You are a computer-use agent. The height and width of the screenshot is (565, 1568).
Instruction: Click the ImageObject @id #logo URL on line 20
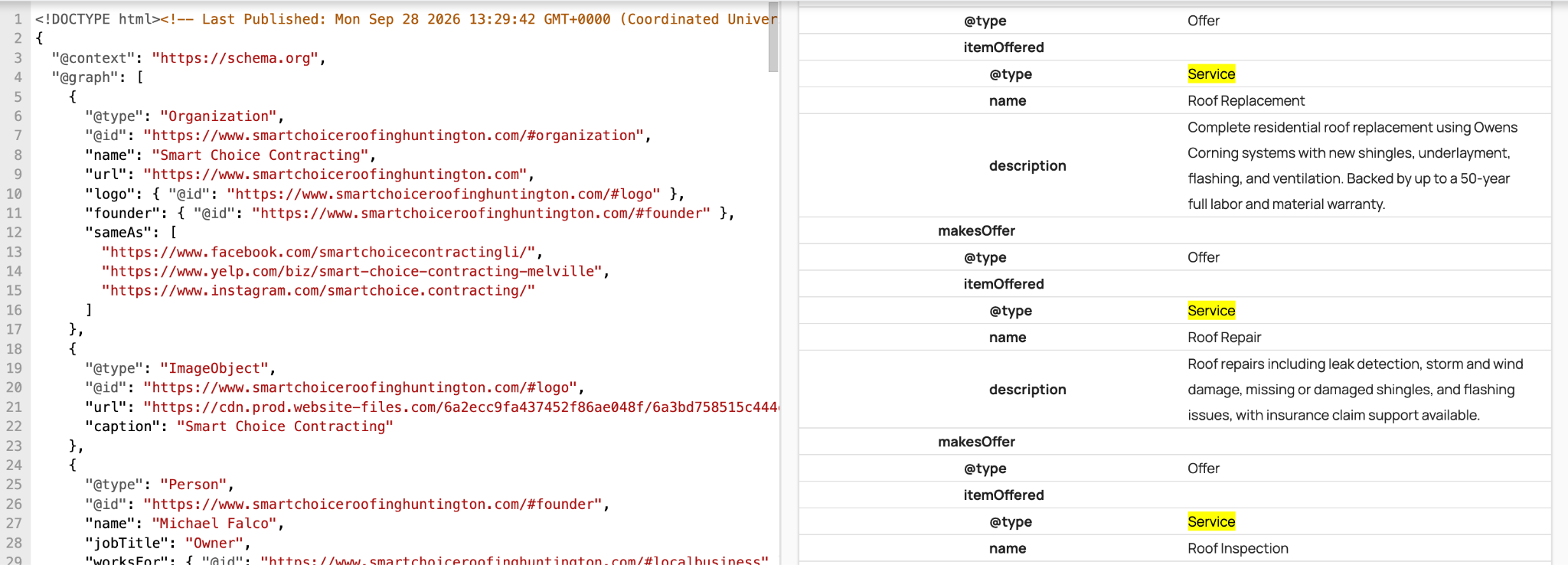click(361, 388)
